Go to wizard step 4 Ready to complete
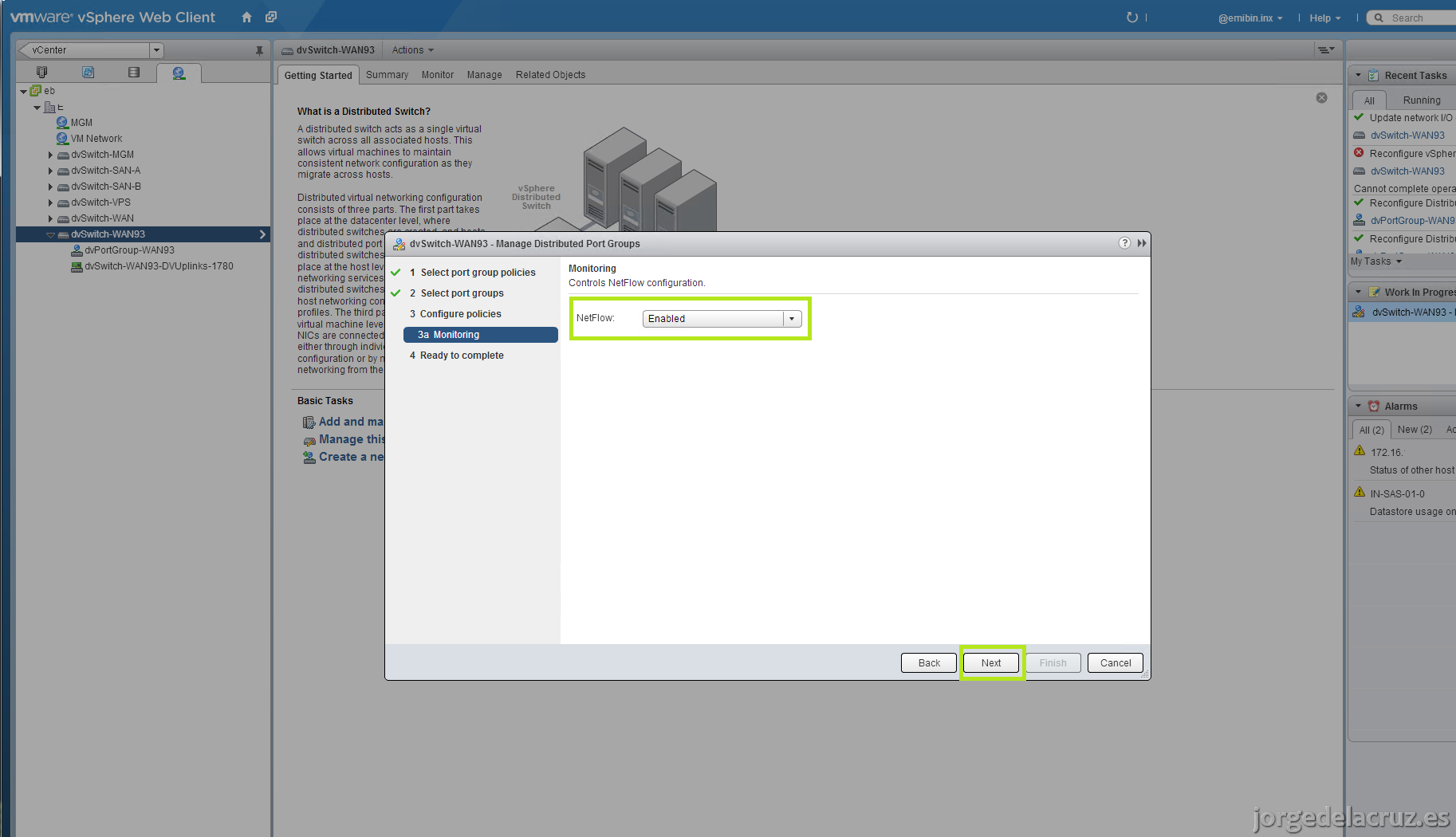1456x837 pixels. (457, 356)
